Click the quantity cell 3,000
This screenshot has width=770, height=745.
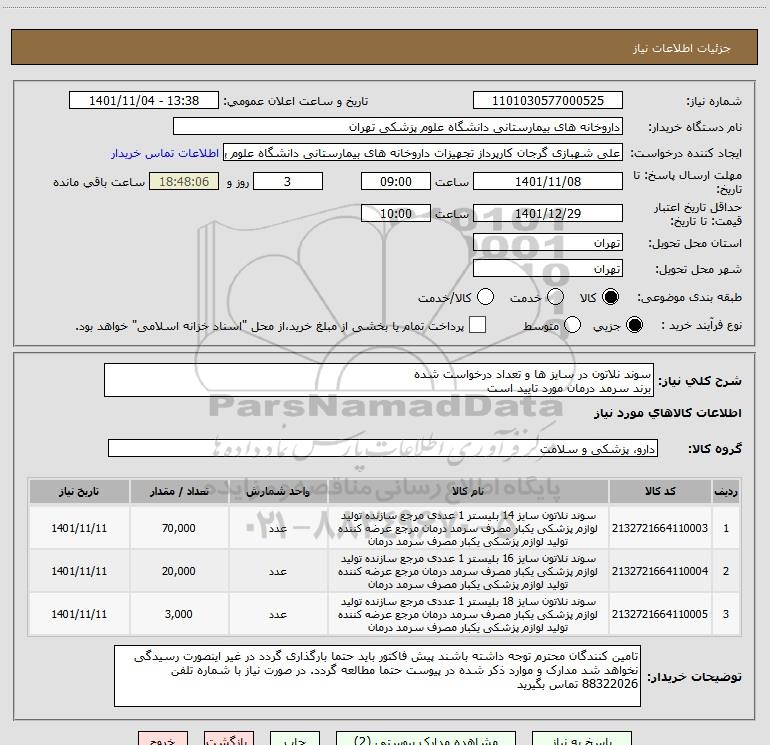179,614
